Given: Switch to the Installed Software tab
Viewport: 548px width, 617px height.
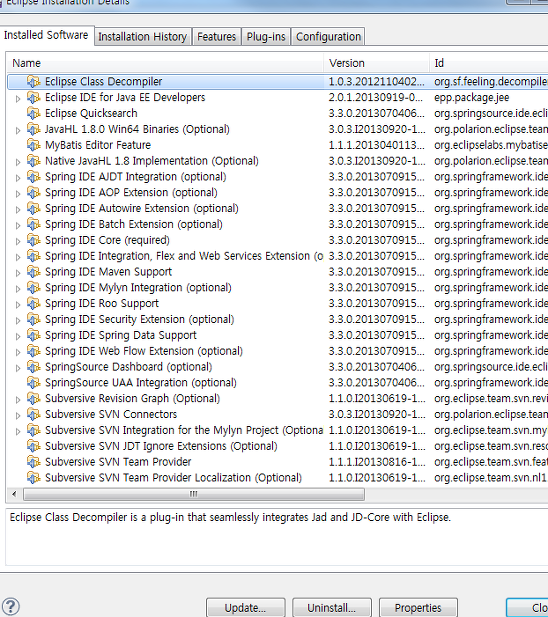Looking at the screenshot, I should (46, 35).
